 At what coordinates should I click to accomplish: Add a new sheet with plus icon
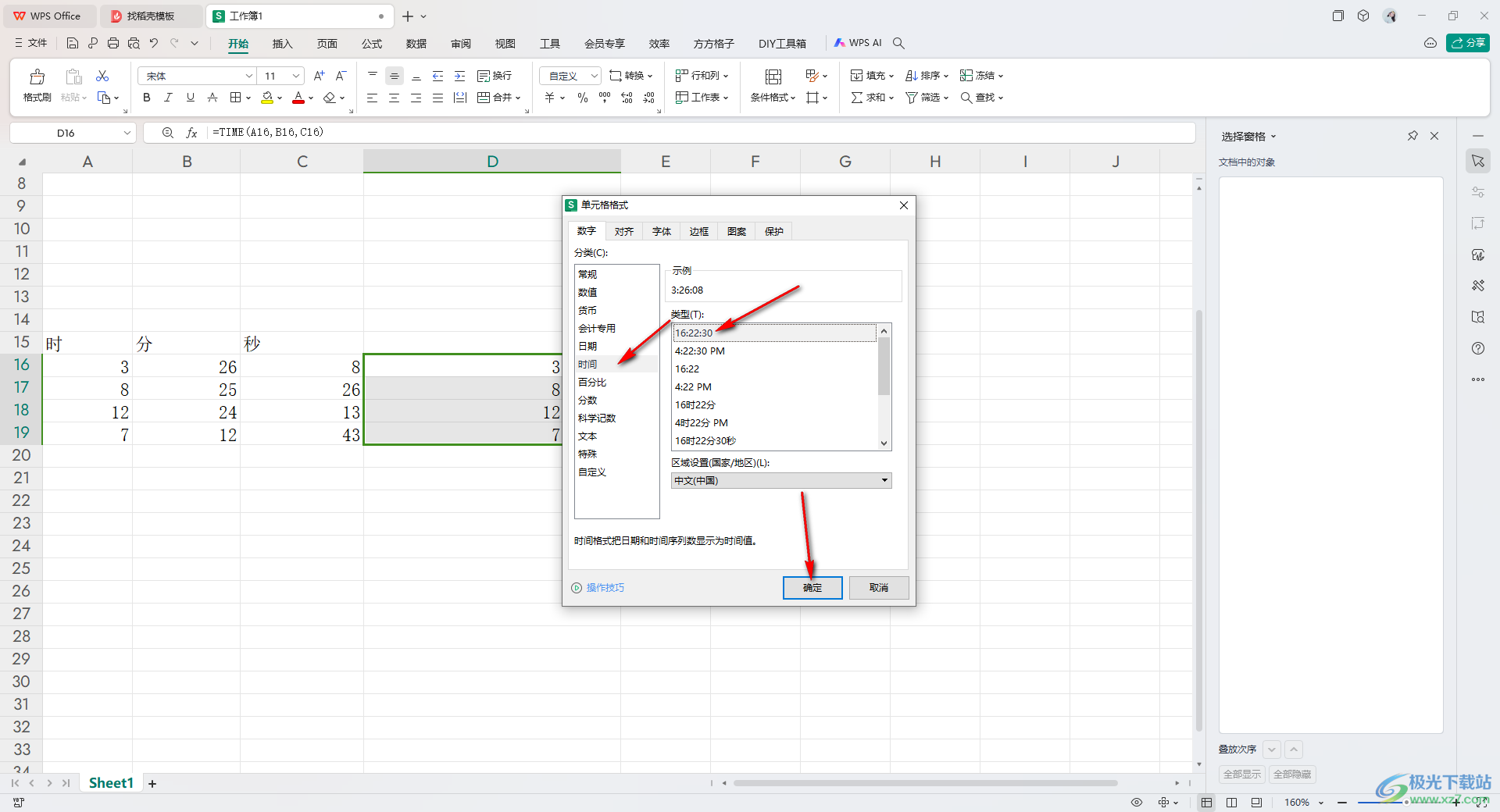point(152,783)
